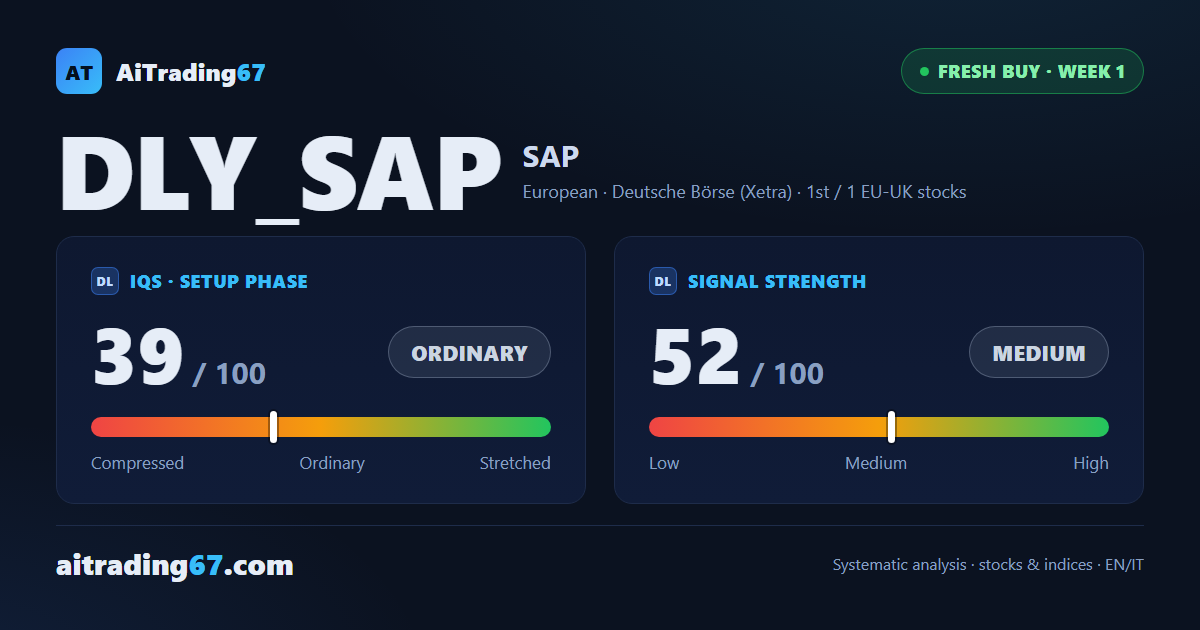Viewport: 1200px width, 630px height.
Task: Click the Systematic analysis footer text
Action: (x=988, y=565)
